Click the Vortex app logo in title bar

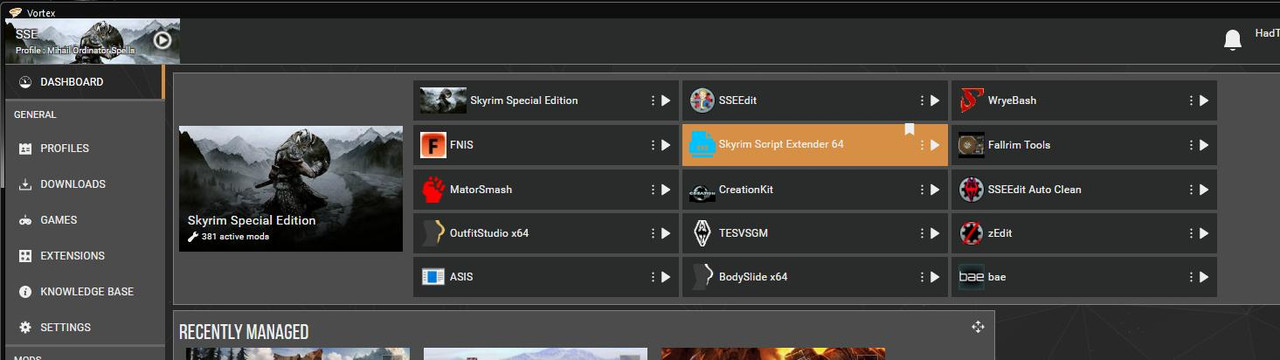[x=15, y=12]
